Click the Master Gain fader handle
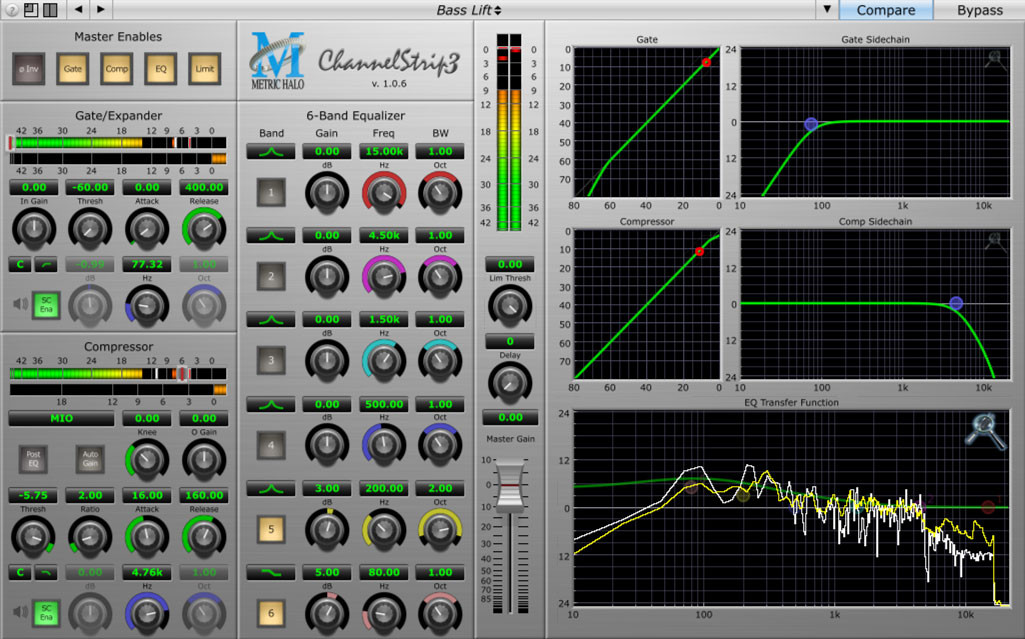The image size is (1025, 639). point(511,485)
